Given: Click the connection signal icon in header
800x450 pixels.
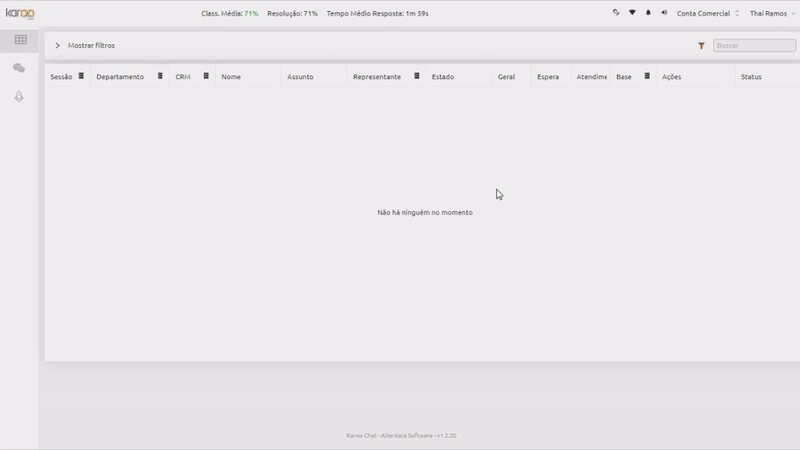Looking at the screenshot, I should tap(632, 13).
